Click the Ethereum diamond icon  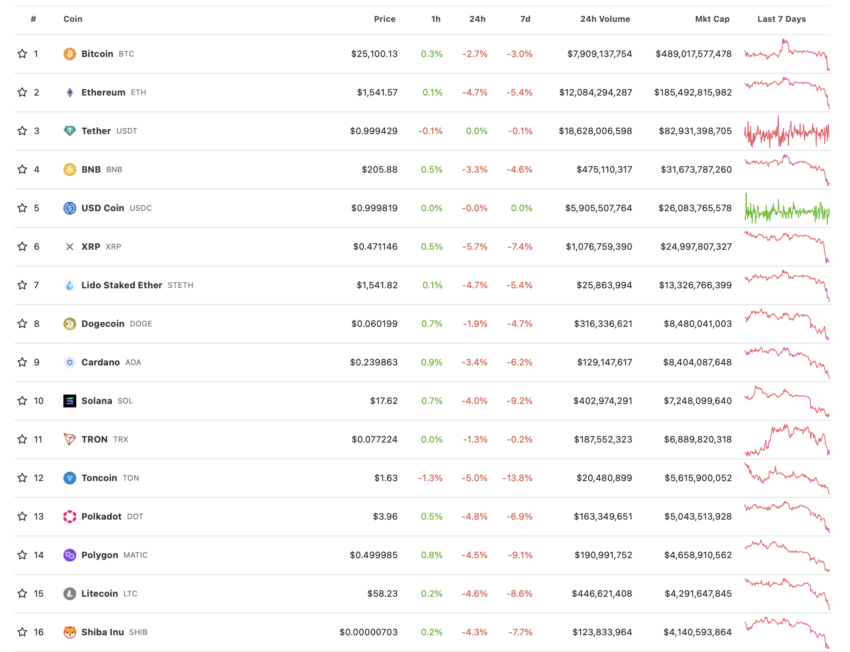[x=69, y=92]
